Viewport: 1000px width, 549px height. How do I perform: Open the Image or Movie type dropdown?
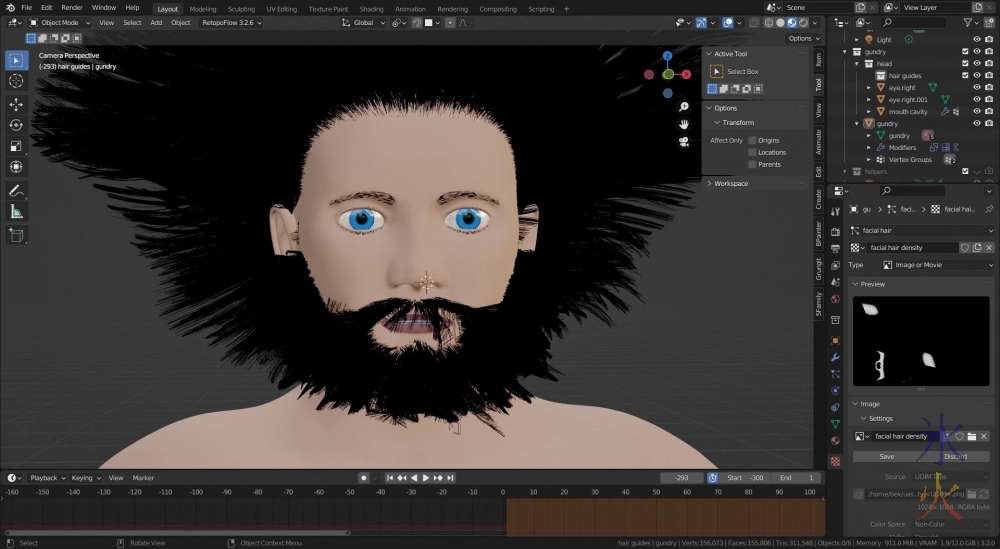tap(937, 265)
